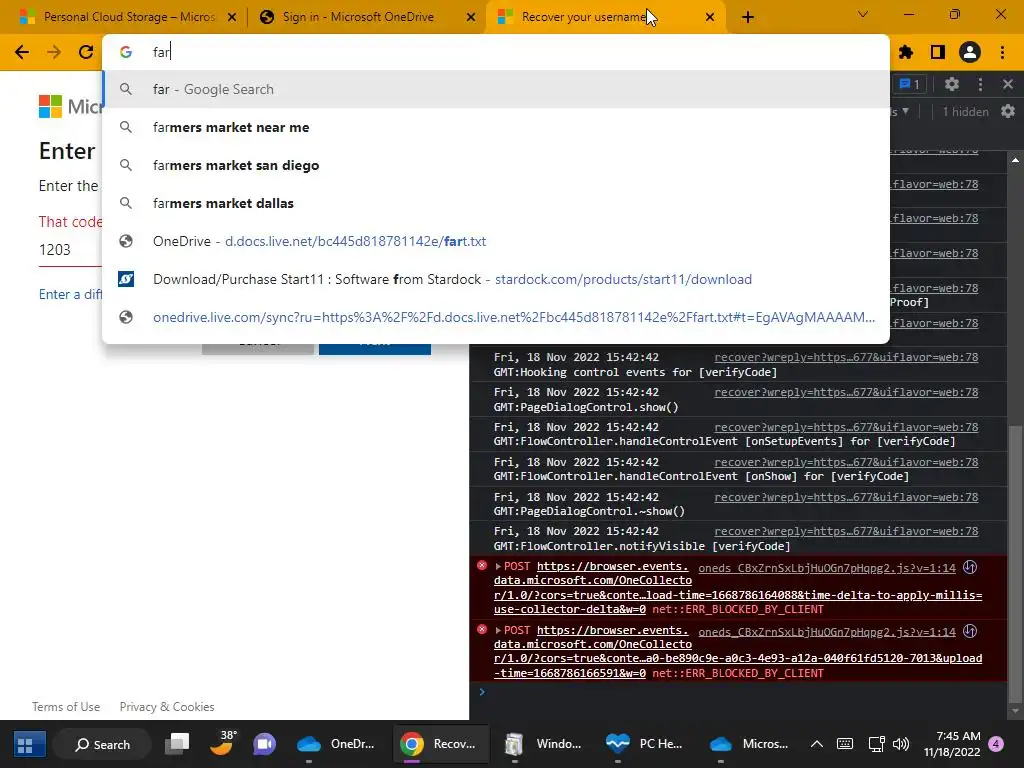This screenshot has height=768, width=1024.
Task: Expand the hidden system tray icons chevron
Action: (816, 744)
